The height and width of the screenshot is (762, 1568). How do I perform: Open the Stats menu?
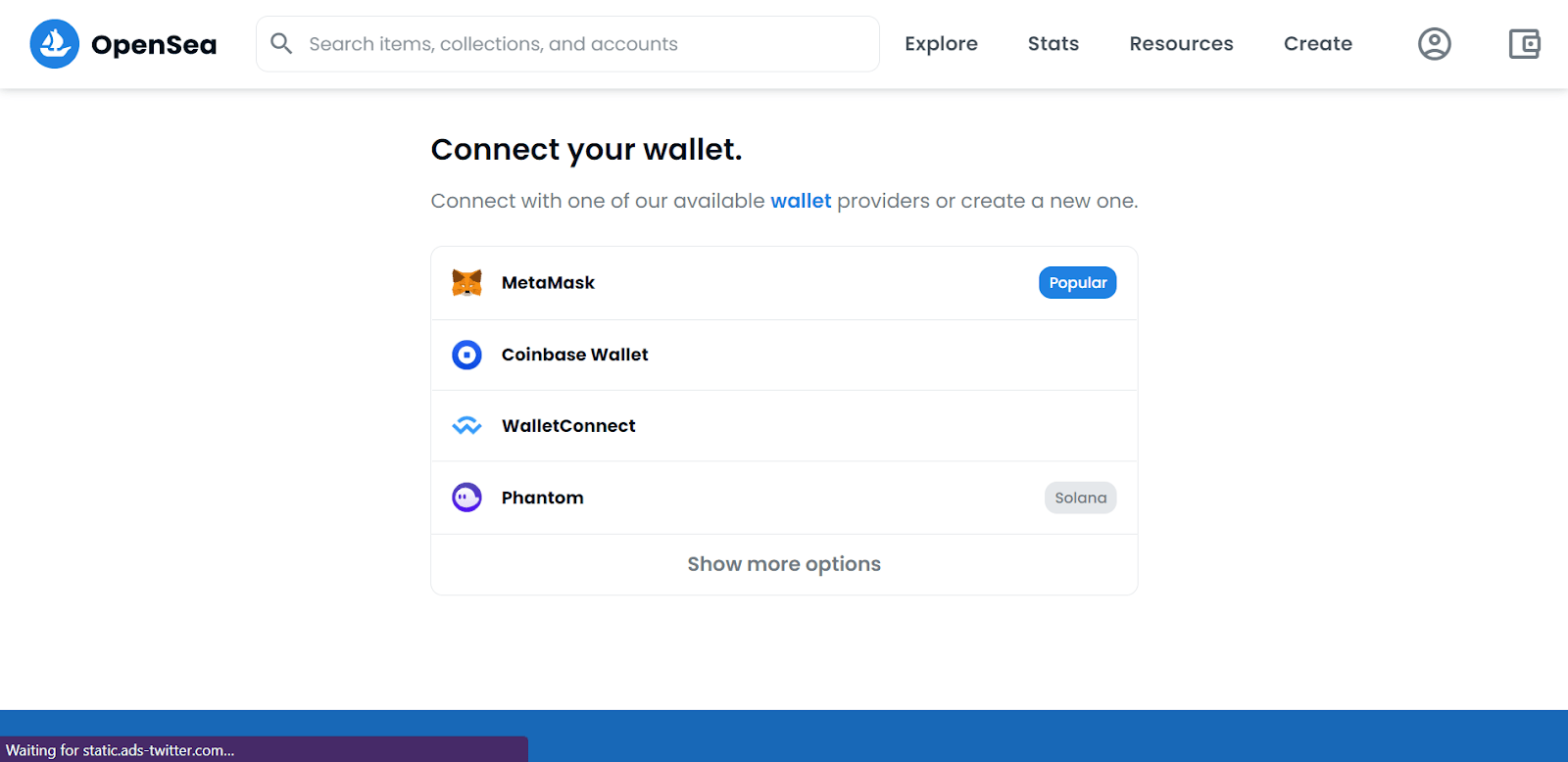point(1053,44)
